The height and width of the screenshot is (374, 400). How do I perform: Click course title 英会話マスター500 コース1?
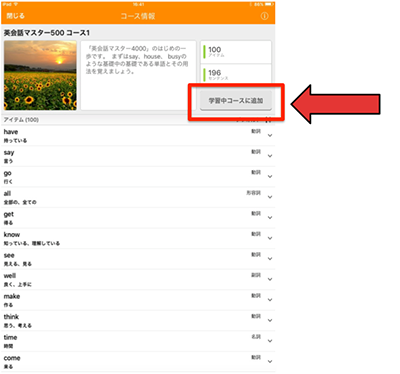(x=47, y=33)
